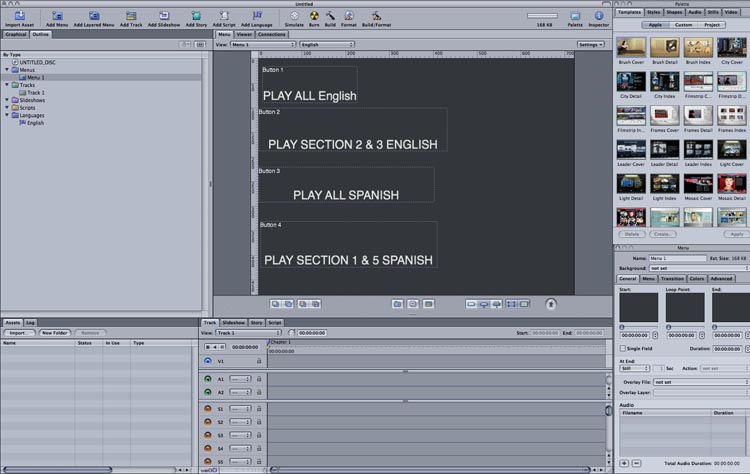The image size is (750, 474).
Task: Collapse the Tracks folder in outline
Action: (x=7, y=85)
